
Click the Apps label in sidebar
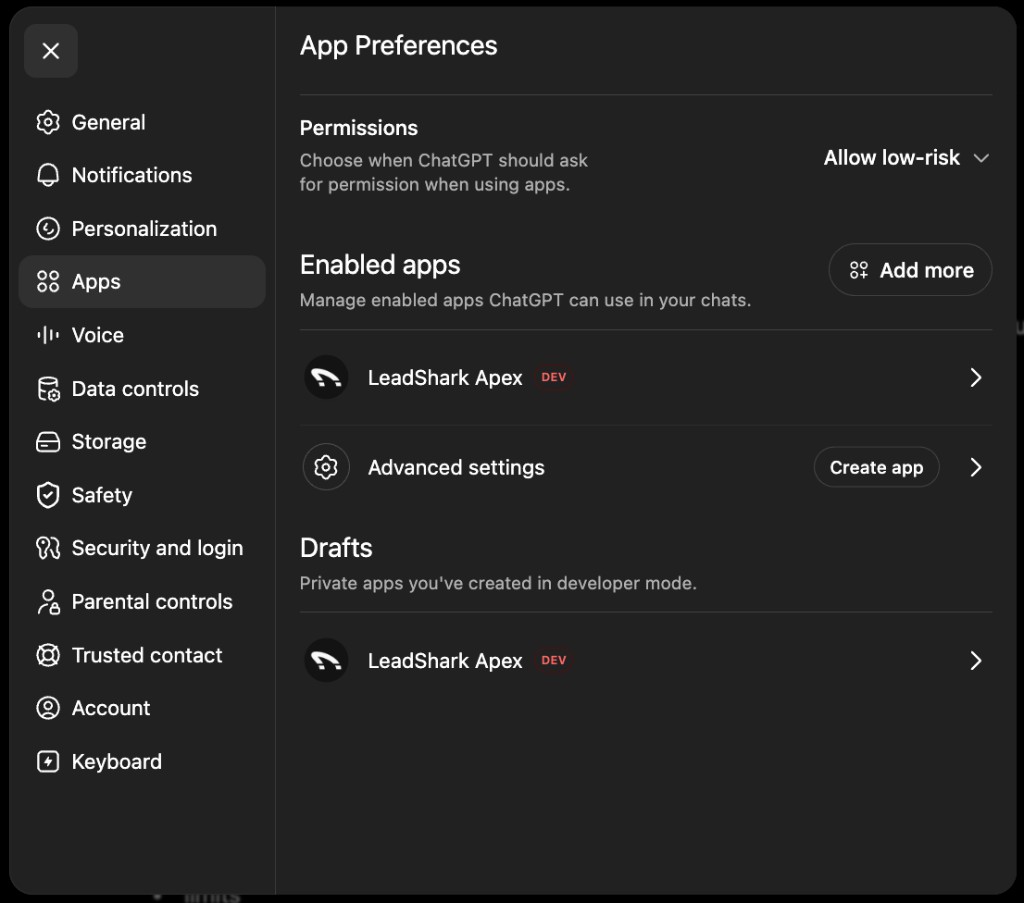point(96,282)
